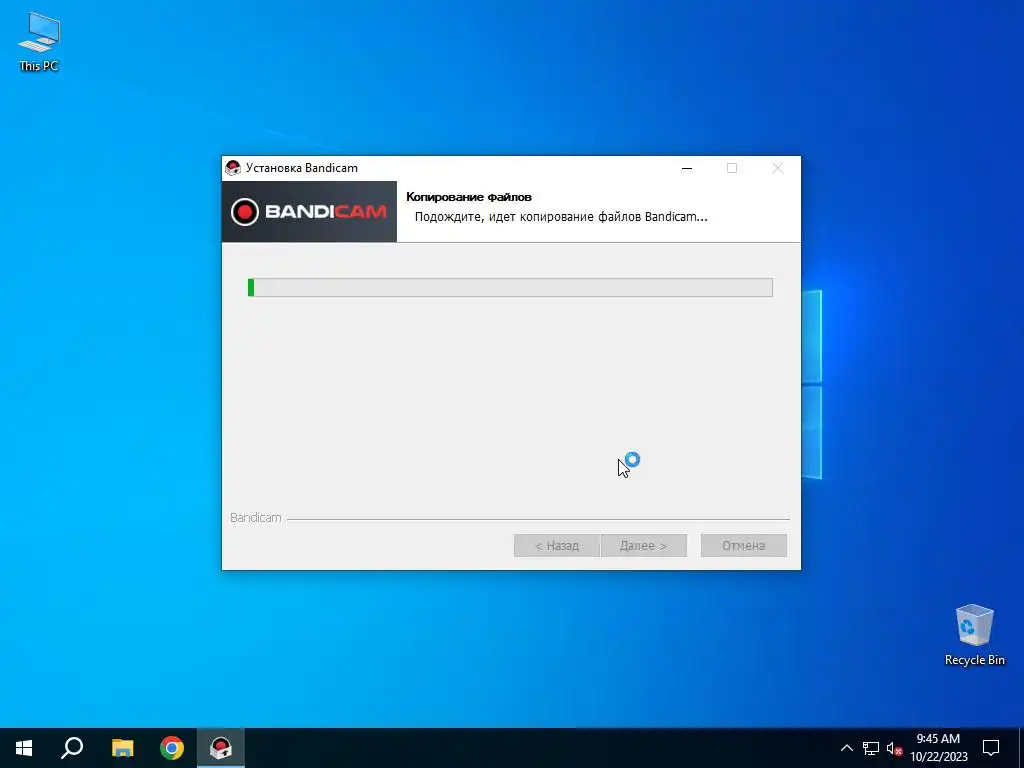Open Google Chrome from taskbar
The height and width of the screenshot is (768, 1024).
click(x=172, y=748)
